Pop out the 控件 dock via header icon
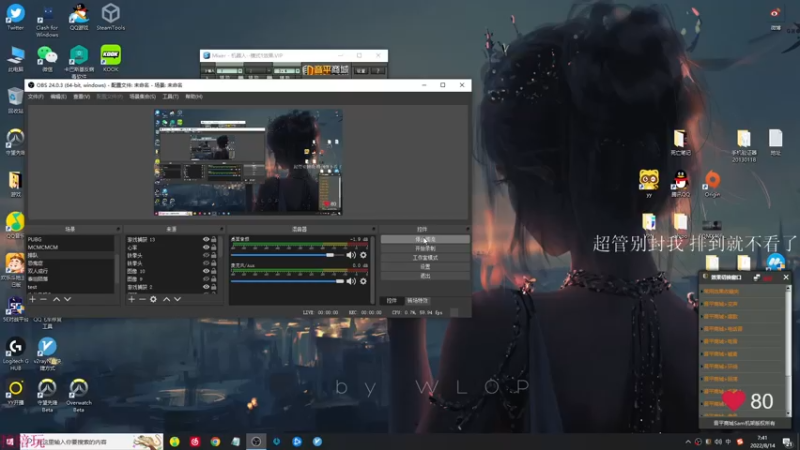This screenshot has height=450, width=800. click(467, 229)
